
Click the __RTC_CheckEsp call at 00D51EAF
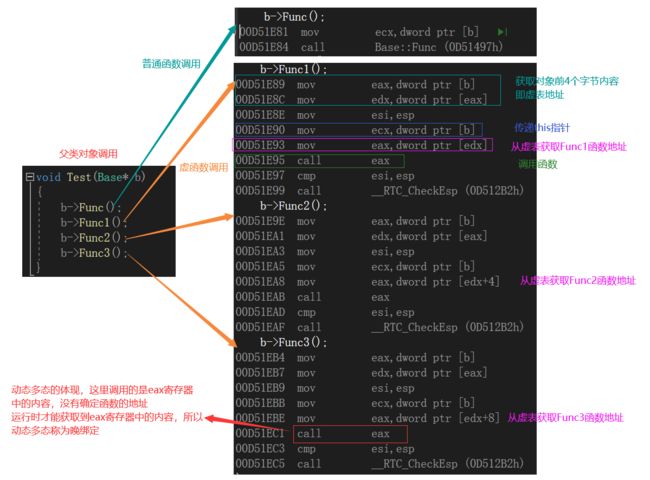click(x=380, y=327)
